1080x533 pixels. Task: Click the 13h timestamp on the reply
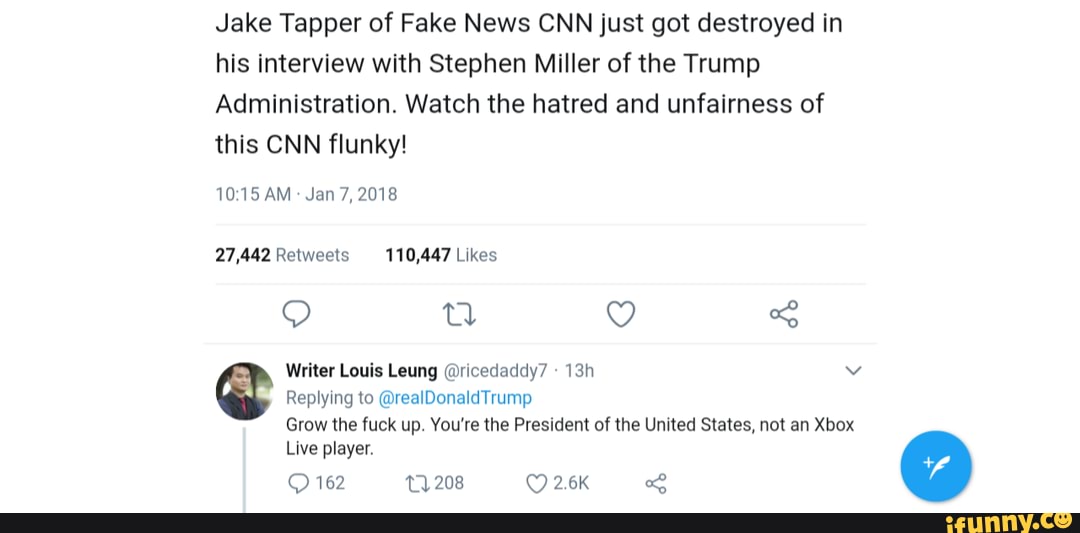580,371
